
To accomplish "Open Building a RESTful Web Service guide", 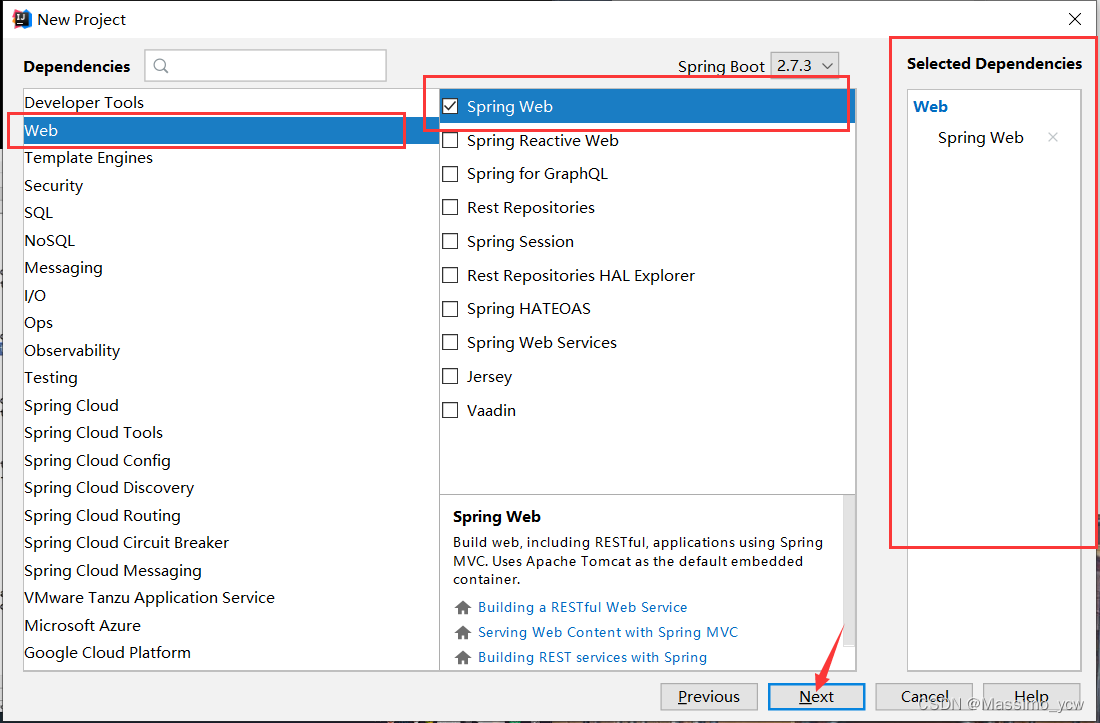I will [582, 607].
